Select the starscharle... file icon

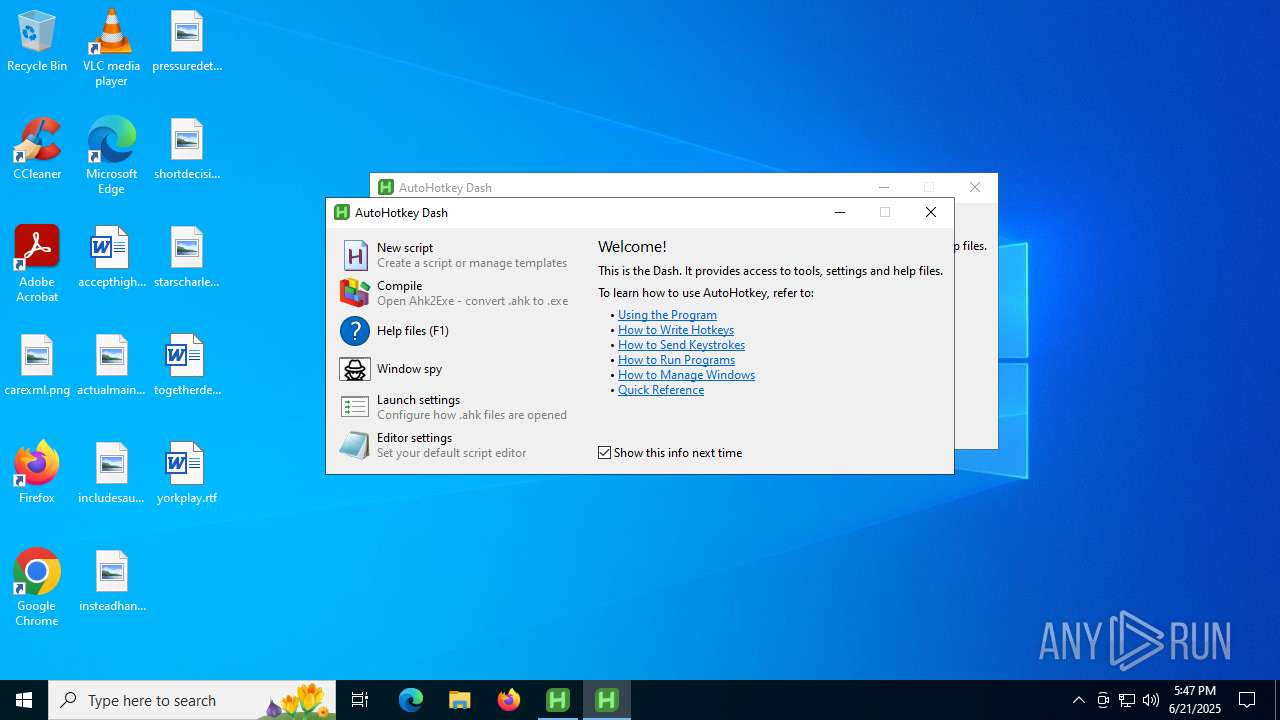(187, 258)
